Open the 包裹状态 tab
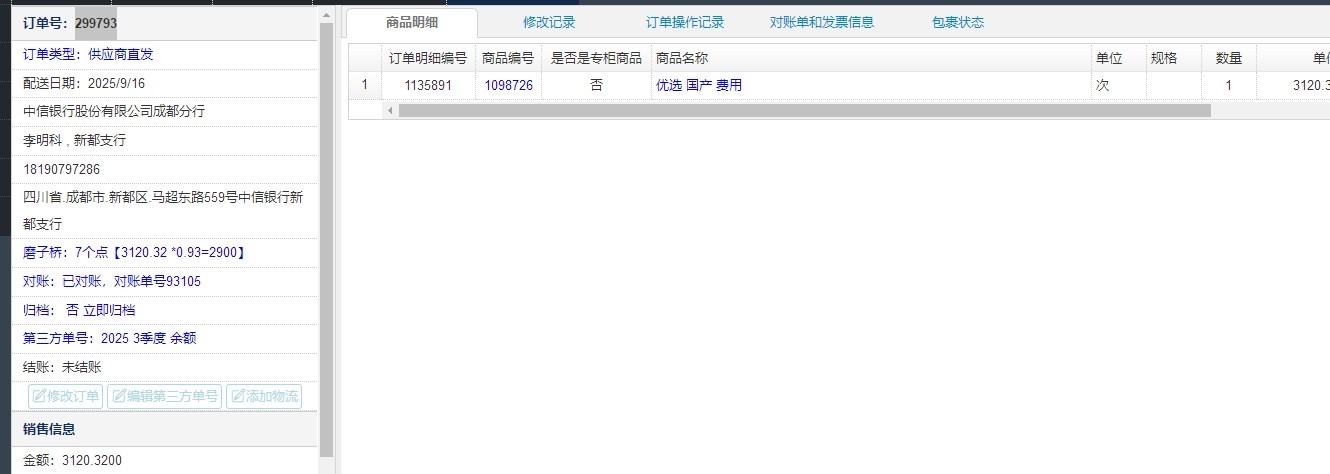This screenshot has height=474, width=1330. (x=957, y=22)
